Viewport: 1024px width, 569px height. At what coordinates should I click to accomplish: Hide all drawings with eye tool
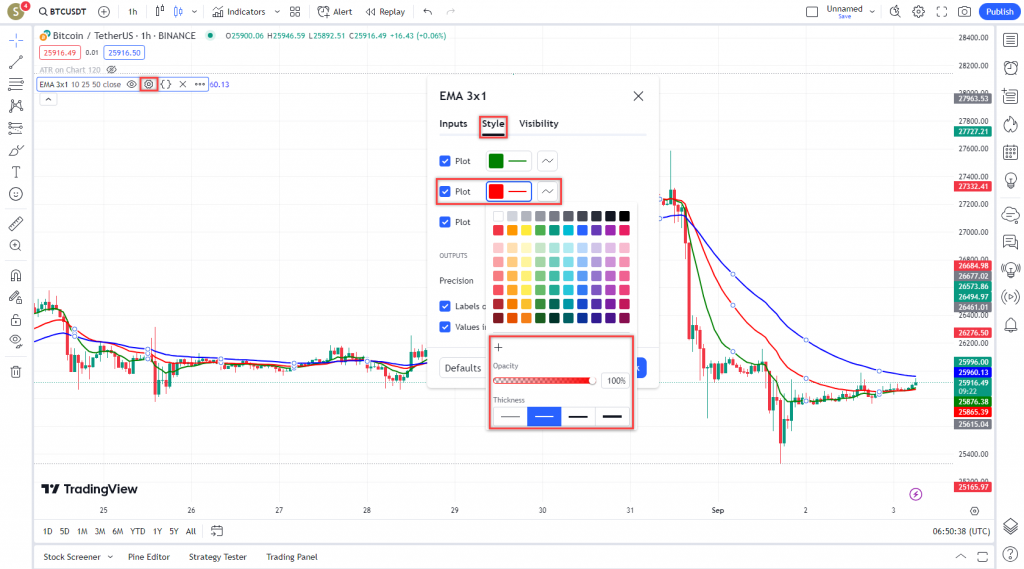click(x=16, y=341)
